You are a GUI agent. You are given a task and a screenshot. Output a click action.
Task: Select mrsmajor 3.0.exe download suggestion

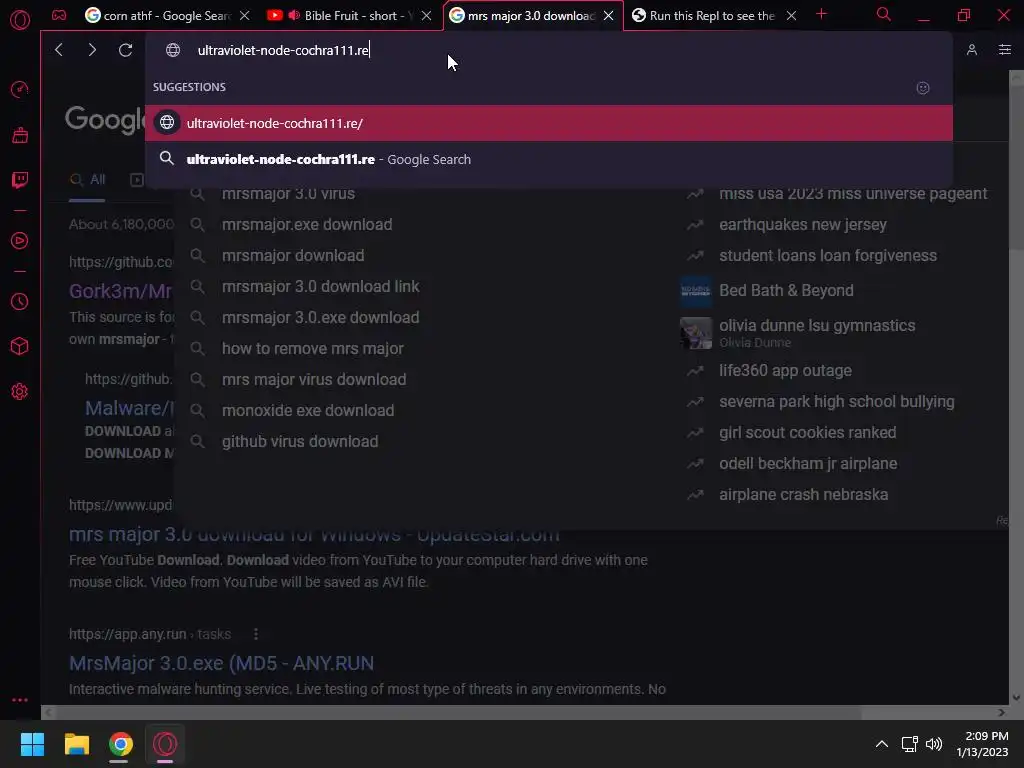pos(320,317)
